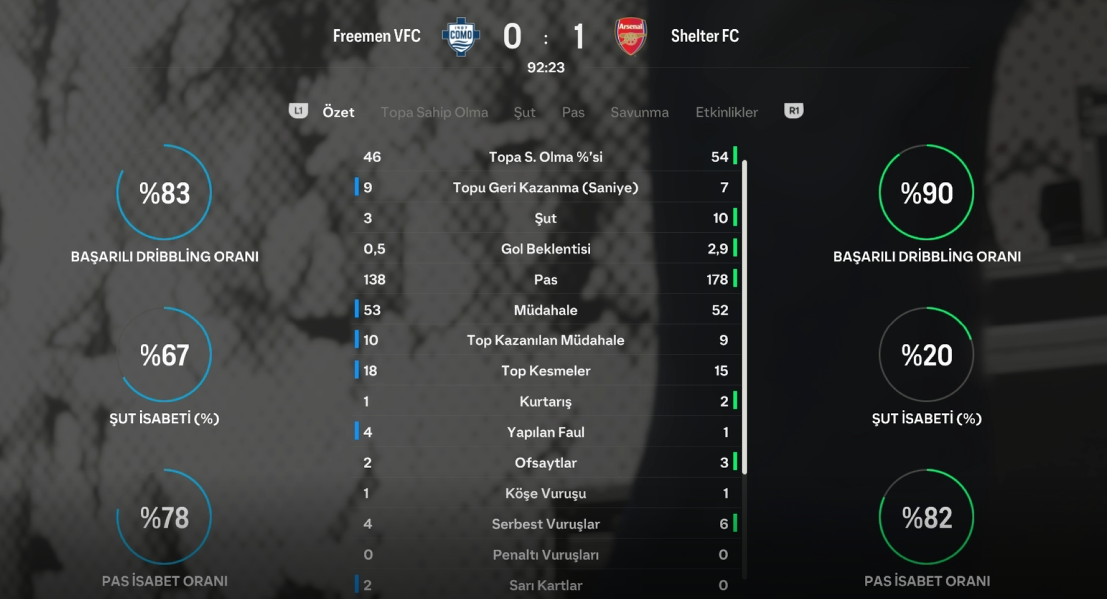Click the Shelter FC Arsenal crest

pyautogui.click(x=630, y=37)
